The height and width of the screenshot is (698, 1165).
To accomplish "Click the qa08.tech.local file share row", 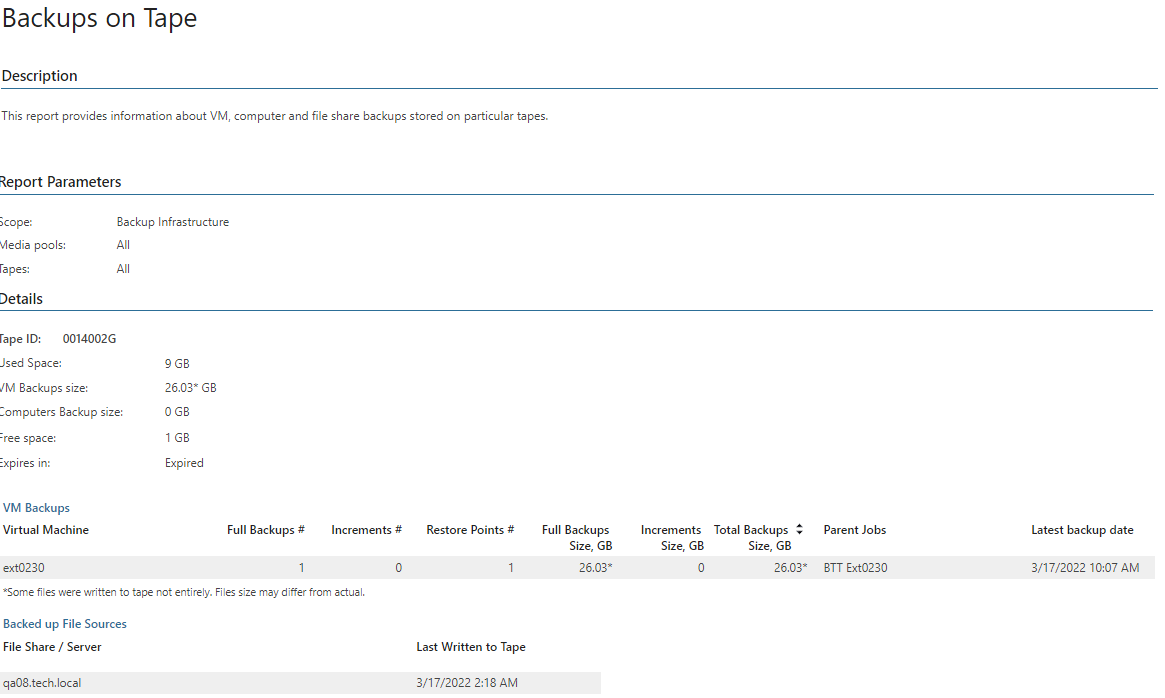I will click(x=300, y=683).
